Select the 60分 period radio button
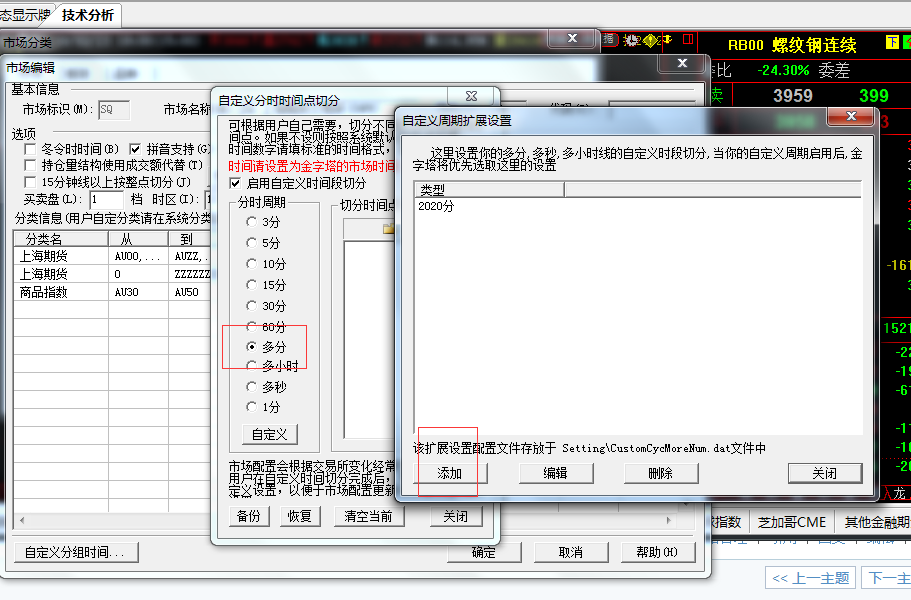This screenshot has height=600, width=911. coord(251,326)
